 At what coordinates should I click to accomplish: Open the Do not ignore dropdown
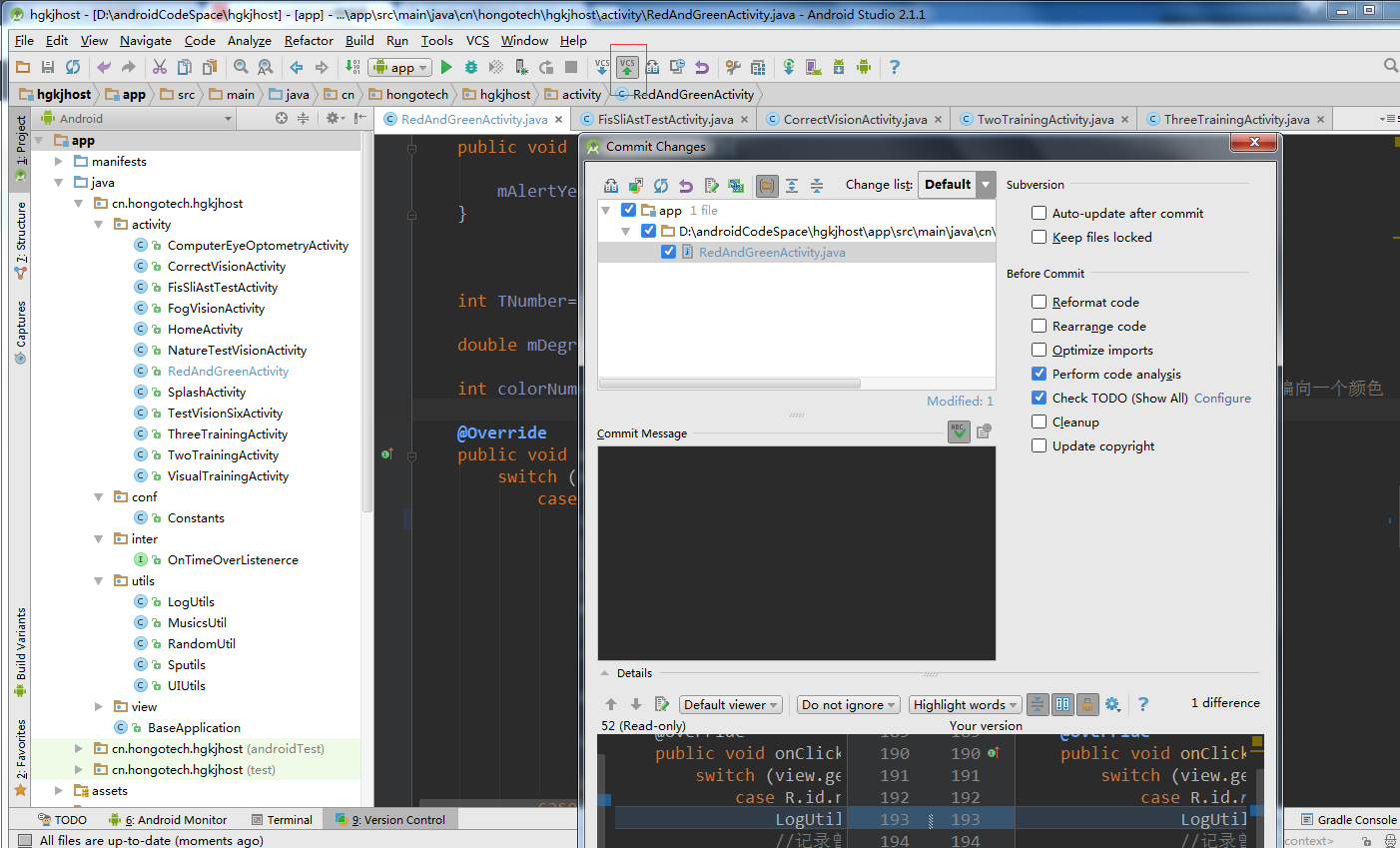point(849,705)
